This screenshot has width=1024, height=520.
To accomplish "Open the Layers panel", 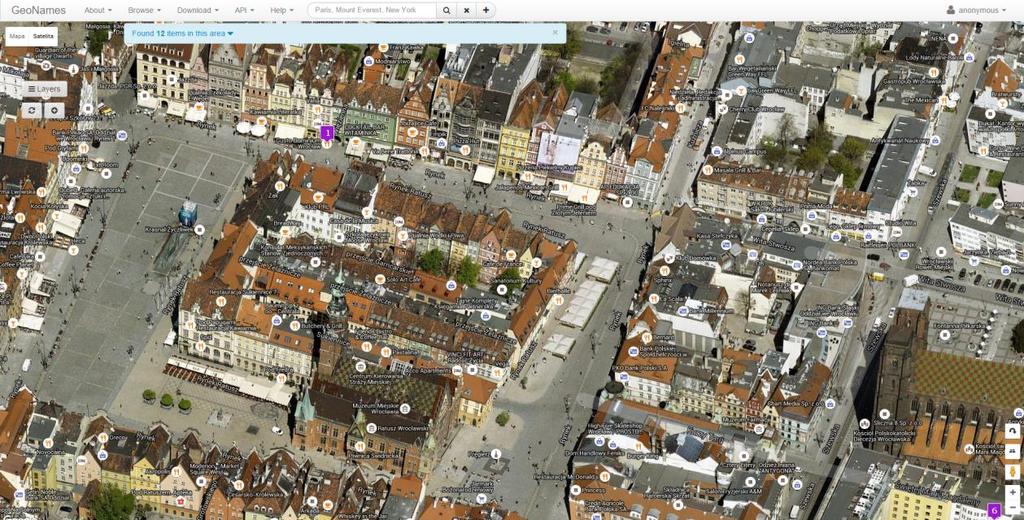I will pos(44,89).
